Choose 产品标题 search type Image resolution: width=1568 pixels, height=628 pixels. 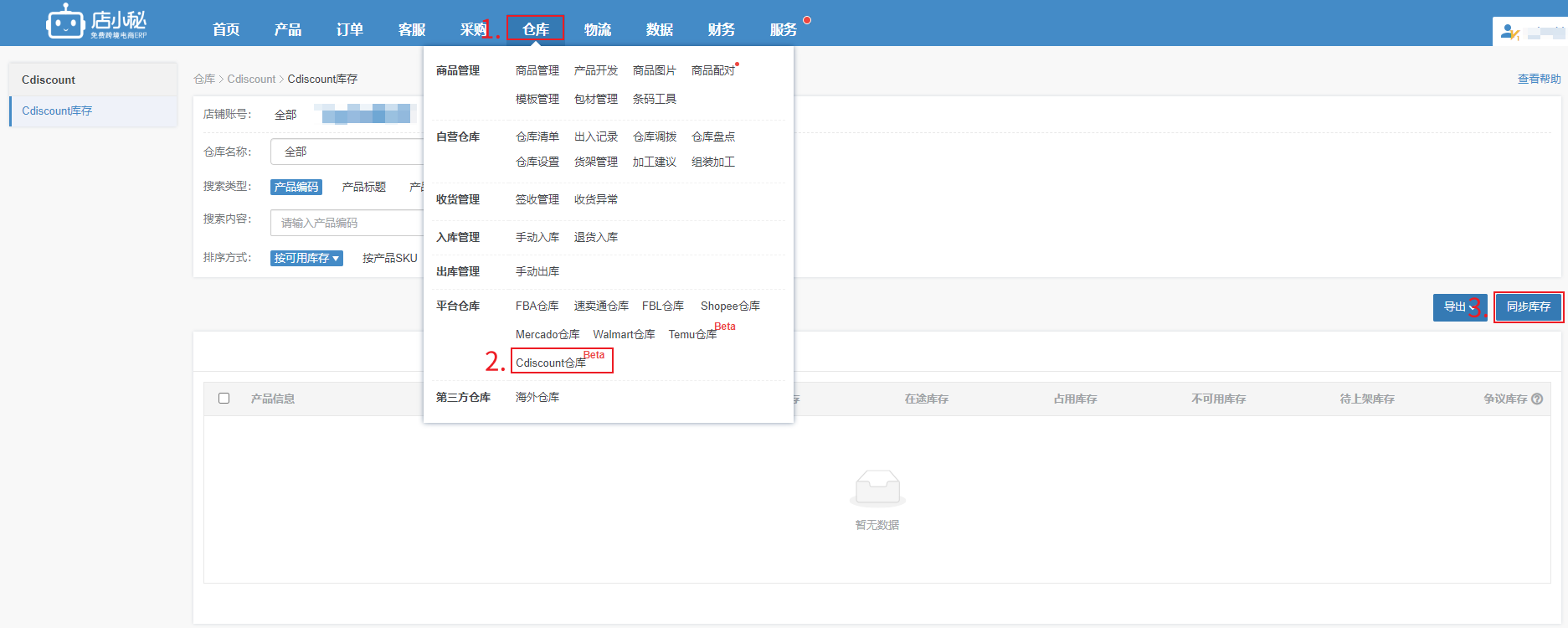(x=364, y=187)
